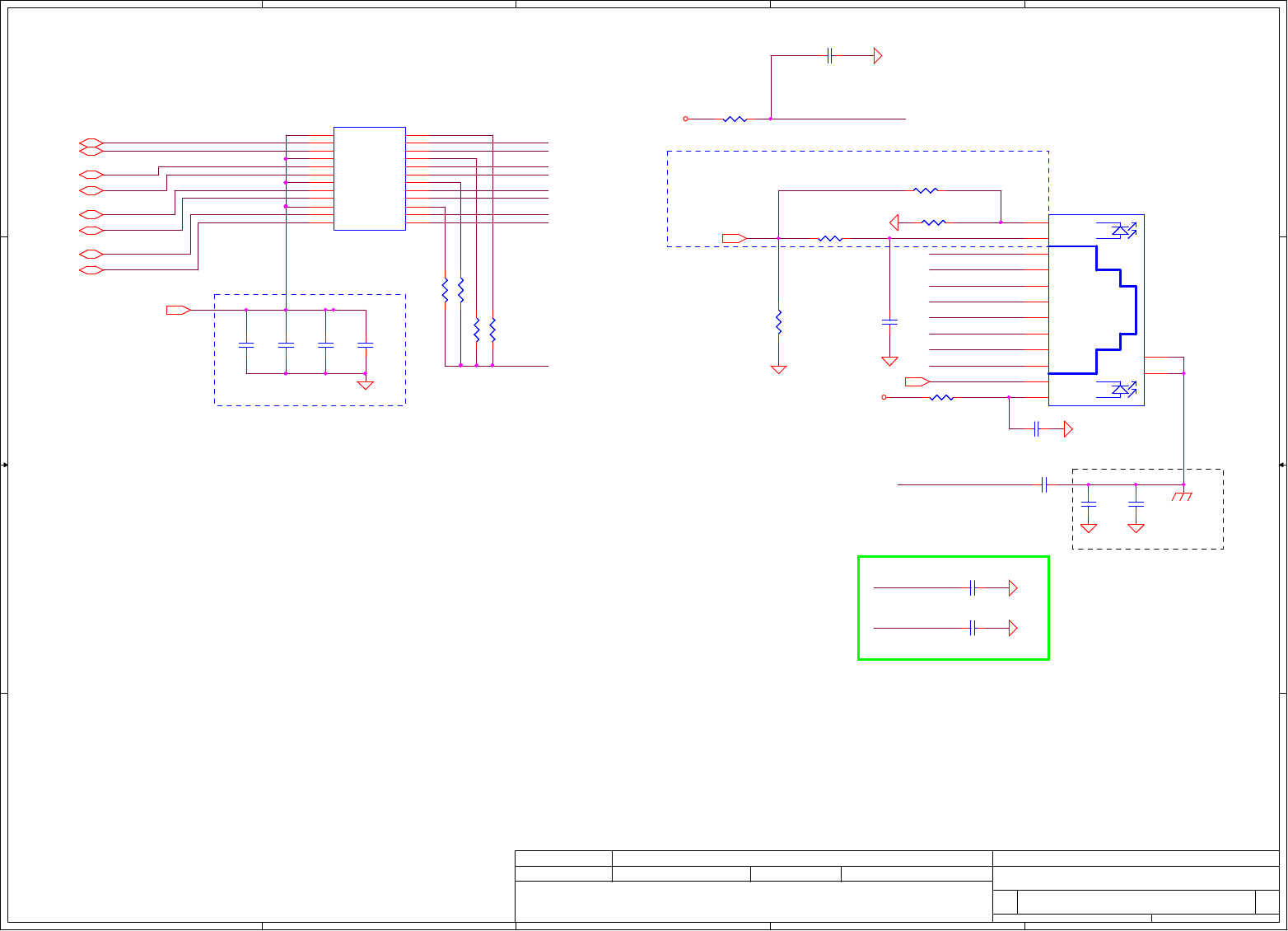Select the series capacitor left of the black dashed box

tap(1044, 484)
